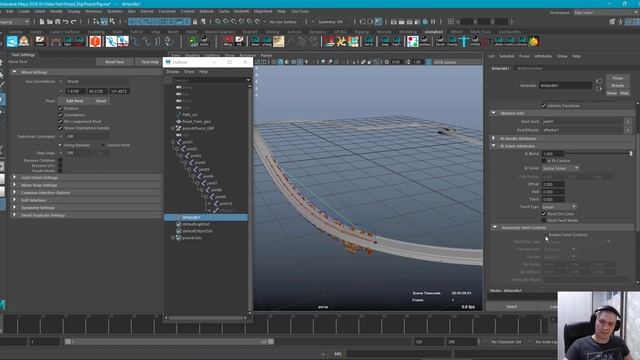The width and height of the screenshot is (640, 360).
Task: Click the arrow button next to End Effector
Action: [x=627, y=130]
